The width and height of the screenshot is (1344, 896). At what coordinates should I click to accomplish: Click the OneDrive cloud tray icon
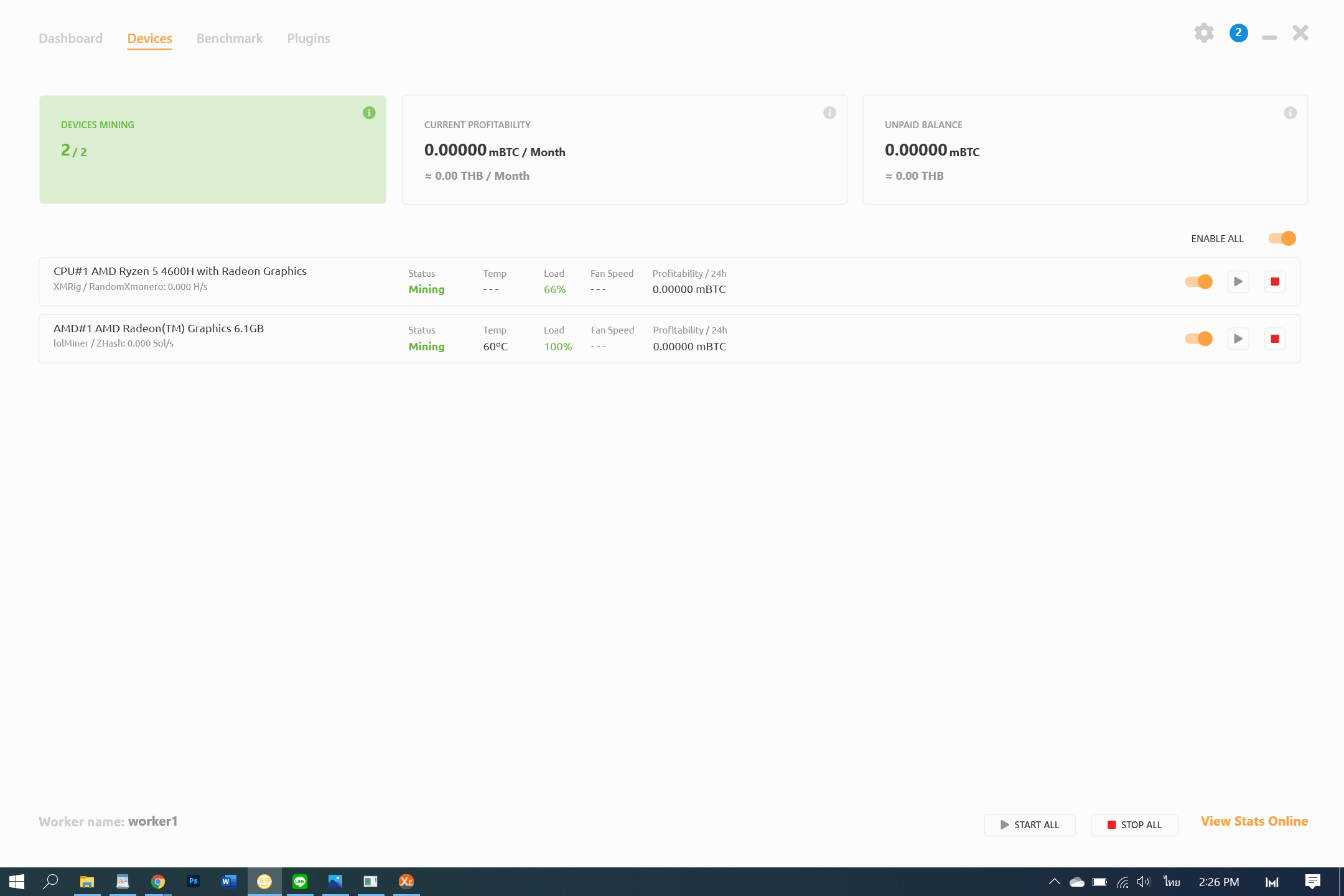point(1077,882)
